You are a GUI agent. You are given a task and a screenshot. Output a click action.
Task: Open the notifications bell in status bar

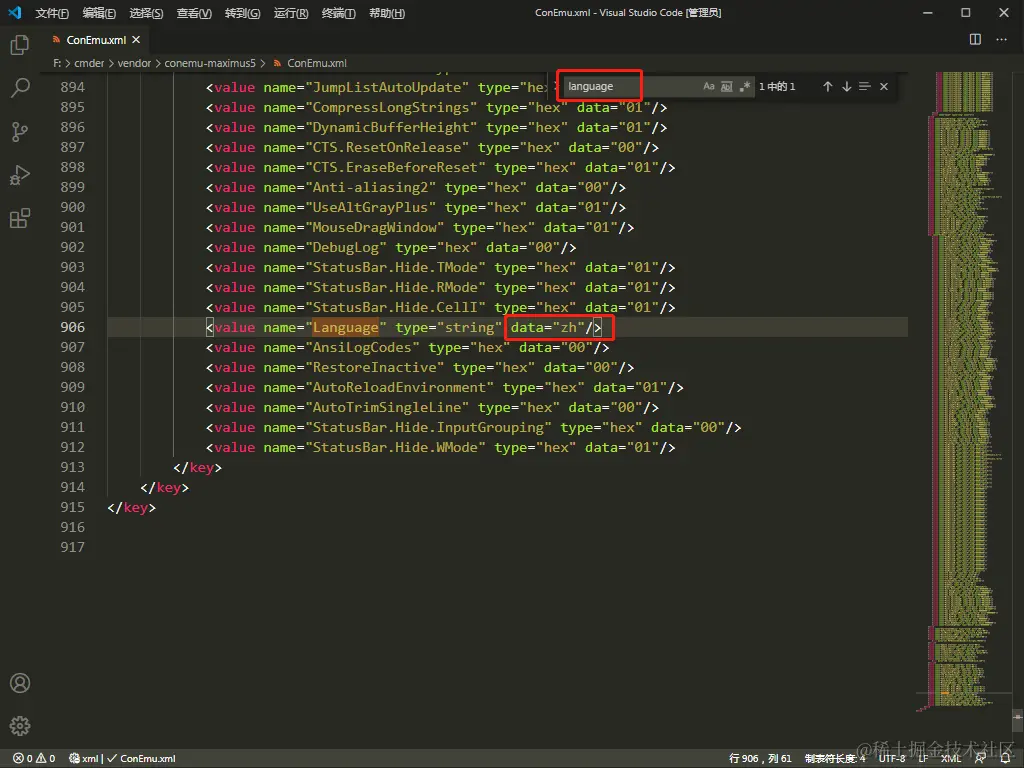(1006, 758)
